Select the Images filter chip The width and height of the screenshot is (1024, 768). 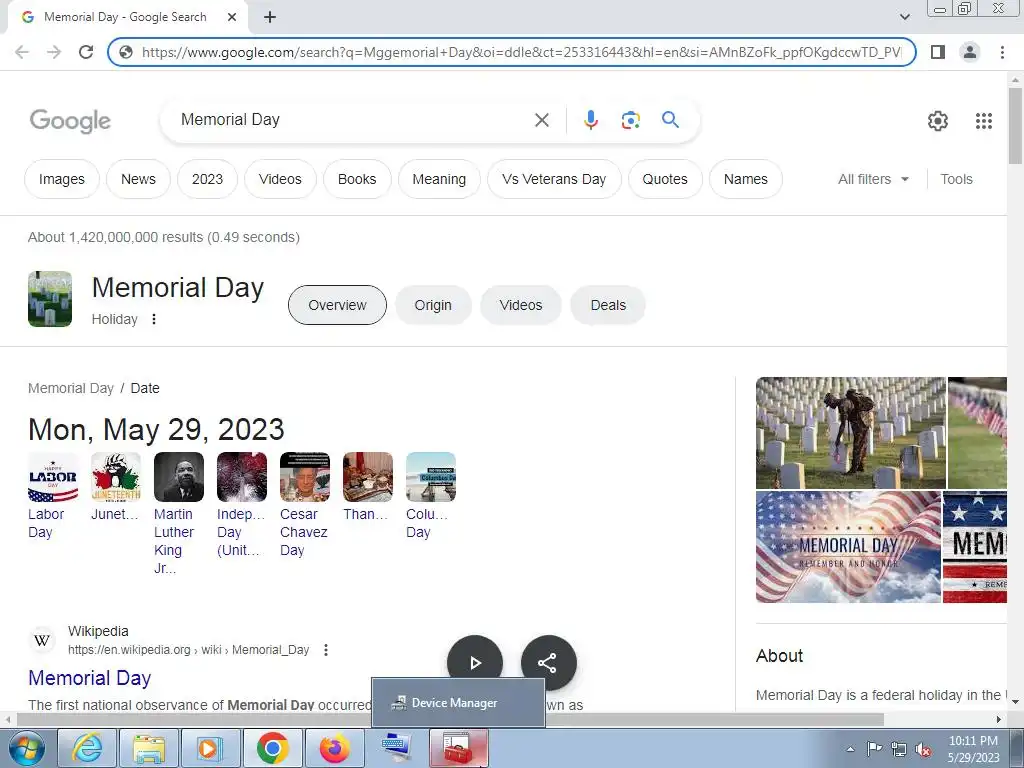tap(62, 179)
